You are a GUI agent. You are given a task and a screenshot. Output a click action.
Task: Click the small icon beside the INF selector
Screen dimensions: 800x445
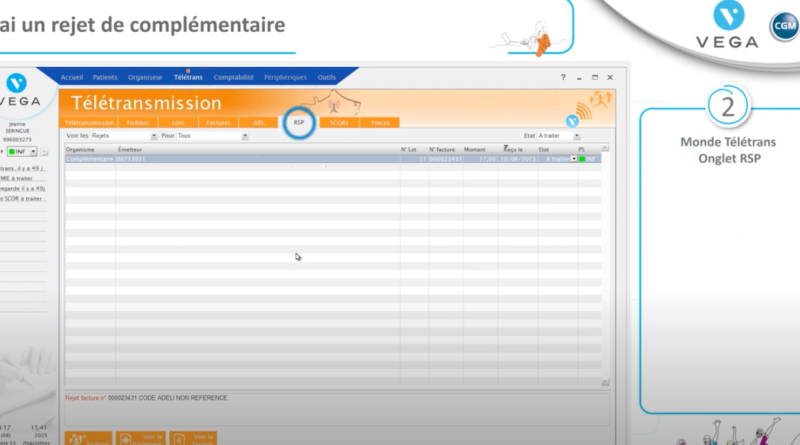[x=44, y=152]
